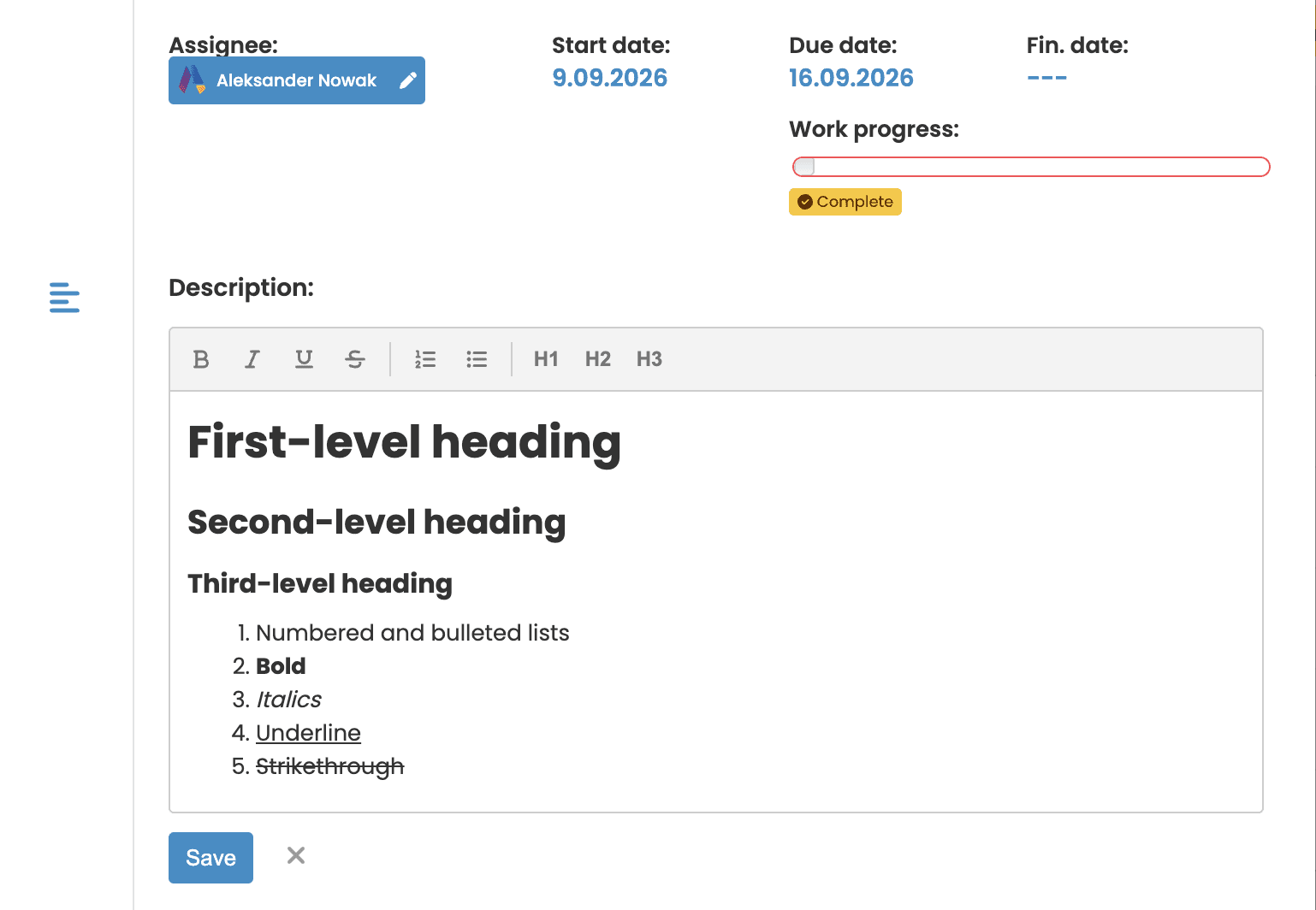Apply H3 heading style
This screenshot has width=1316, height=910.
(x=649, y=359)
